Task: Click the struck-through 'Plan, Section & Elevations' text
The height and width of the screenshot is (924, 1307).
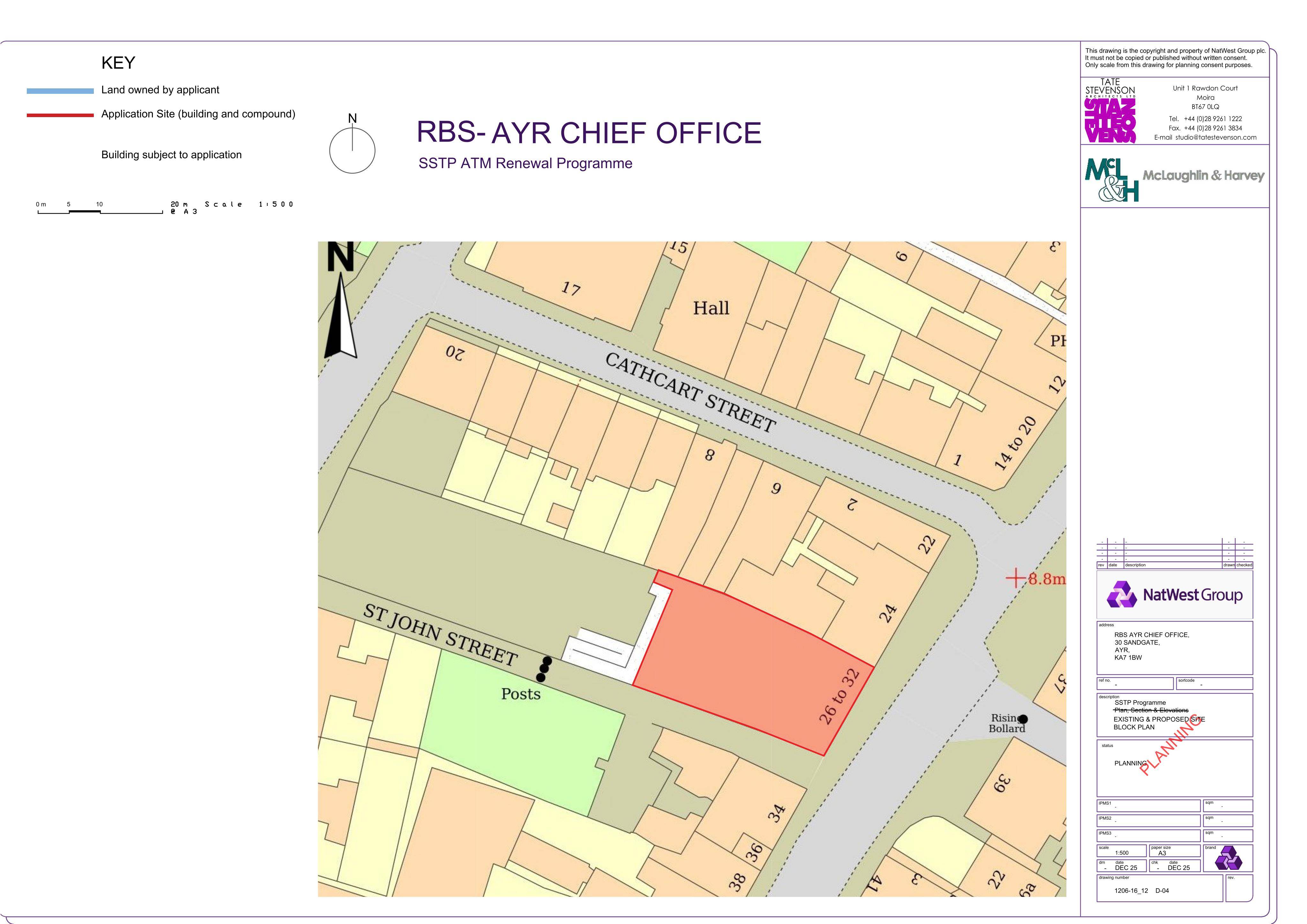Action: (x=1150, y=710)
